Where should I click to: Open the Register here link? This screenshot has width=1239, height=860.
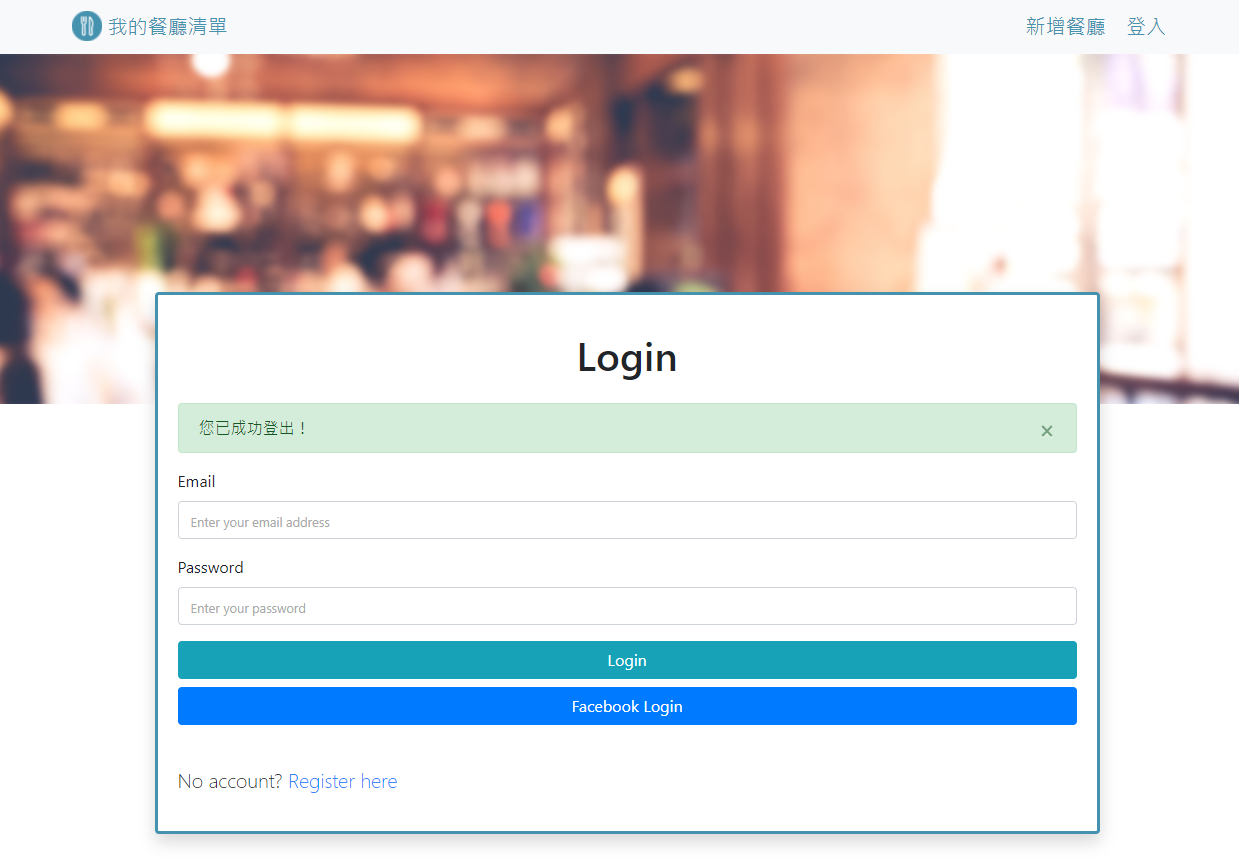tap(342, 781)
